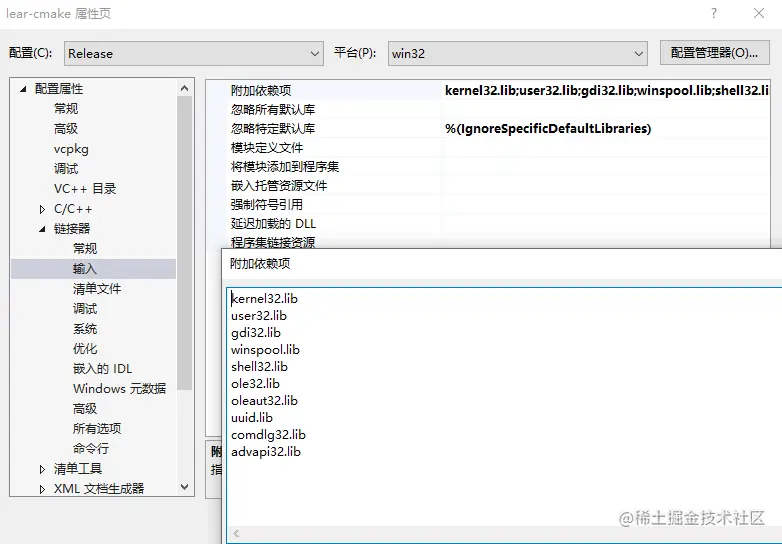The height and width of the screenshot is (544, 782).
Task: Click the kernel32.lib;user32.lib value field
Action: tap(606, 90)
